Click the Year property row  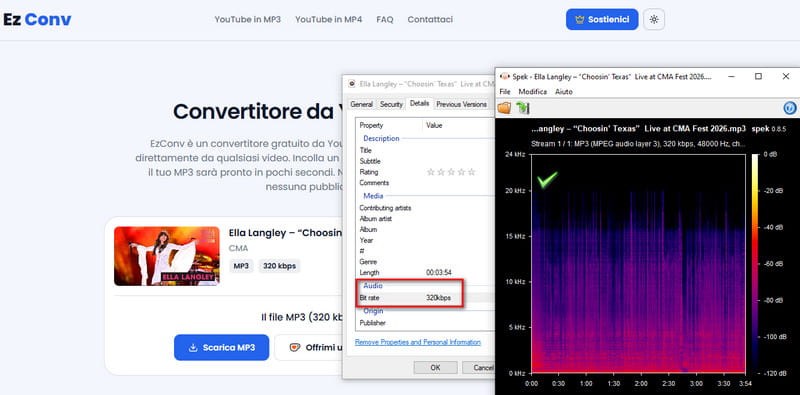tap(425, 240)
